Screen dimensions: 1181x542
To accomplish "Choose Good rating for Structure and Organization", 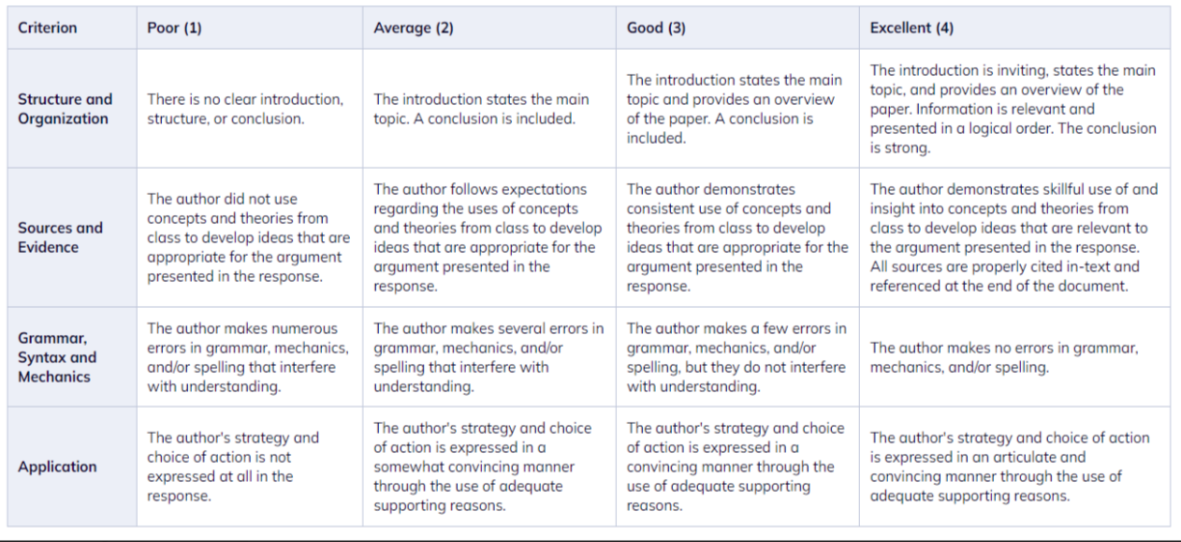I will click(x=738, y=108).
